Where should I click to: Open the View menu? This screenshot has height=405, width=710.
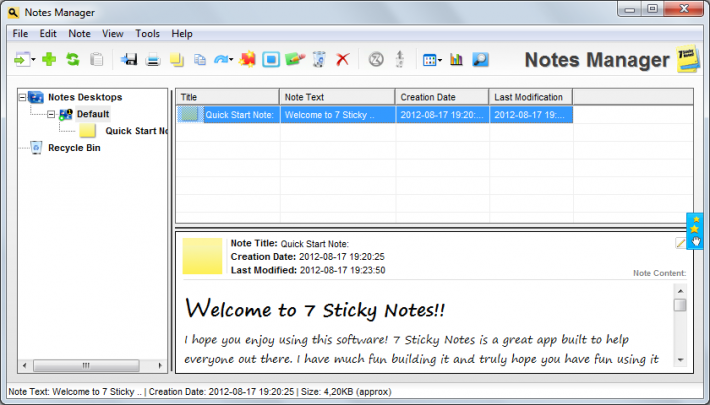click(x=113, y=34)
